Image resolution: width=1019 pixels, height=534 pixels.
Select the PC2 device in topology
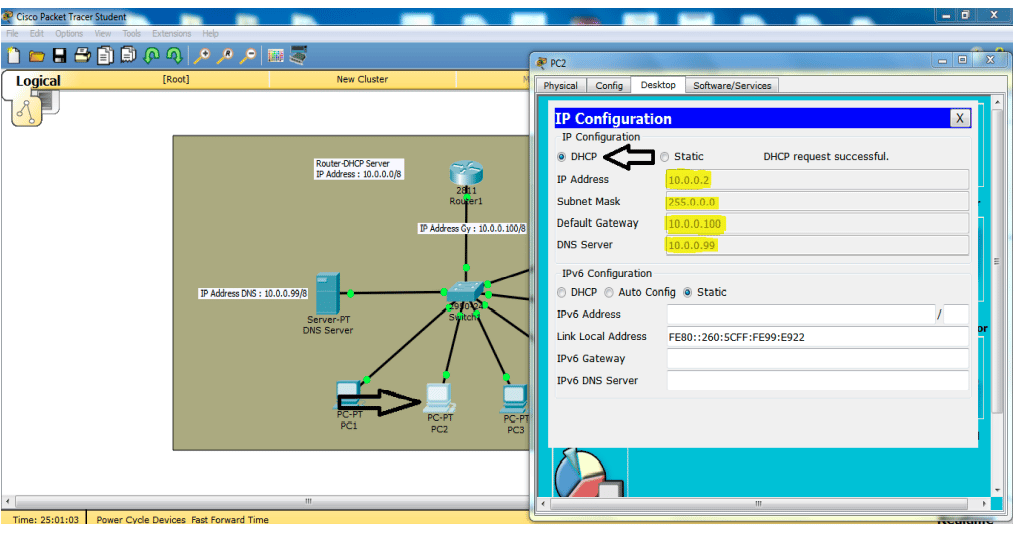coord(439,398)
